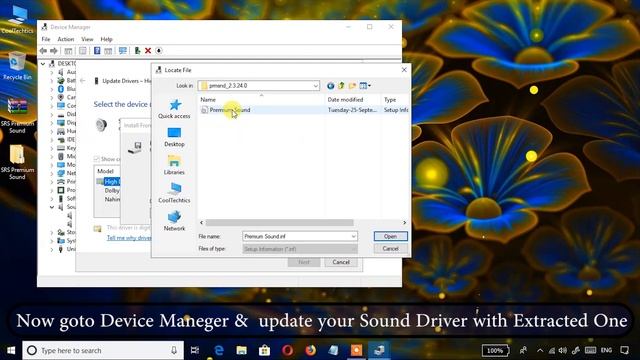Image resolution: width=640 pixels, height=360 pixels.
Task: Open Firefox from taskbar
Action: (x=311, y=350)
